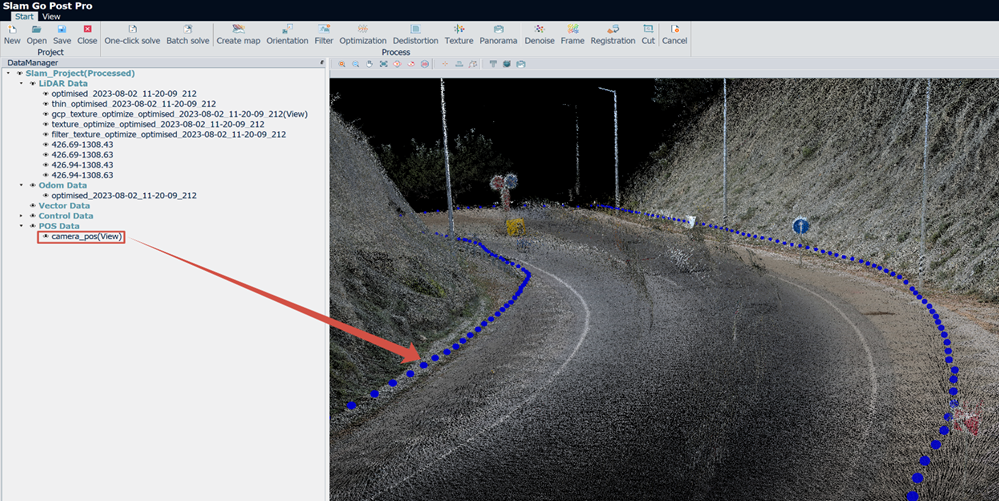This screenshot has width=999, height=501.
Task: Run the Denoise tool
Action: coord(539,34)
